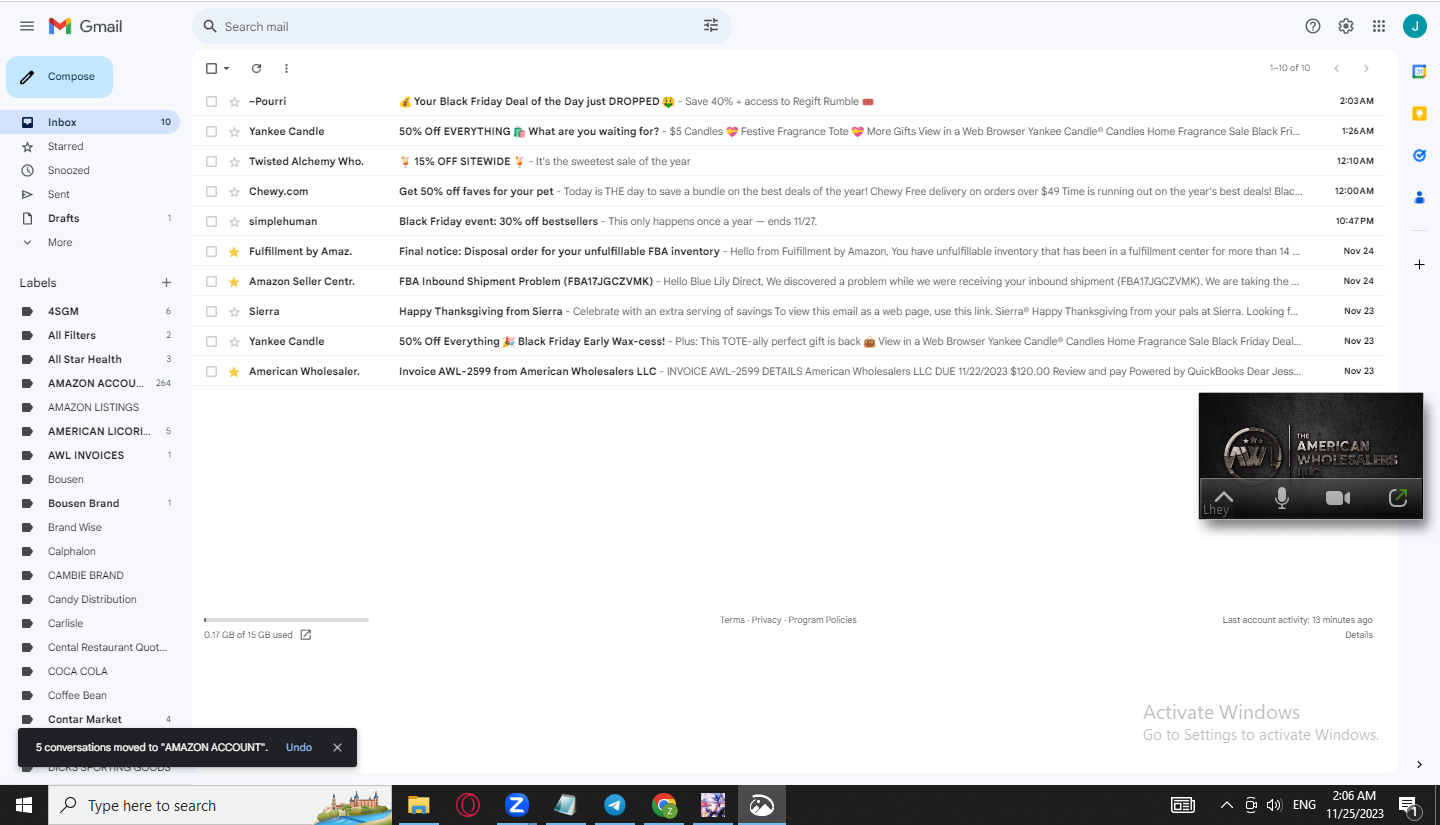
Task: Open the Program Policies link
Action: (822, 620)
